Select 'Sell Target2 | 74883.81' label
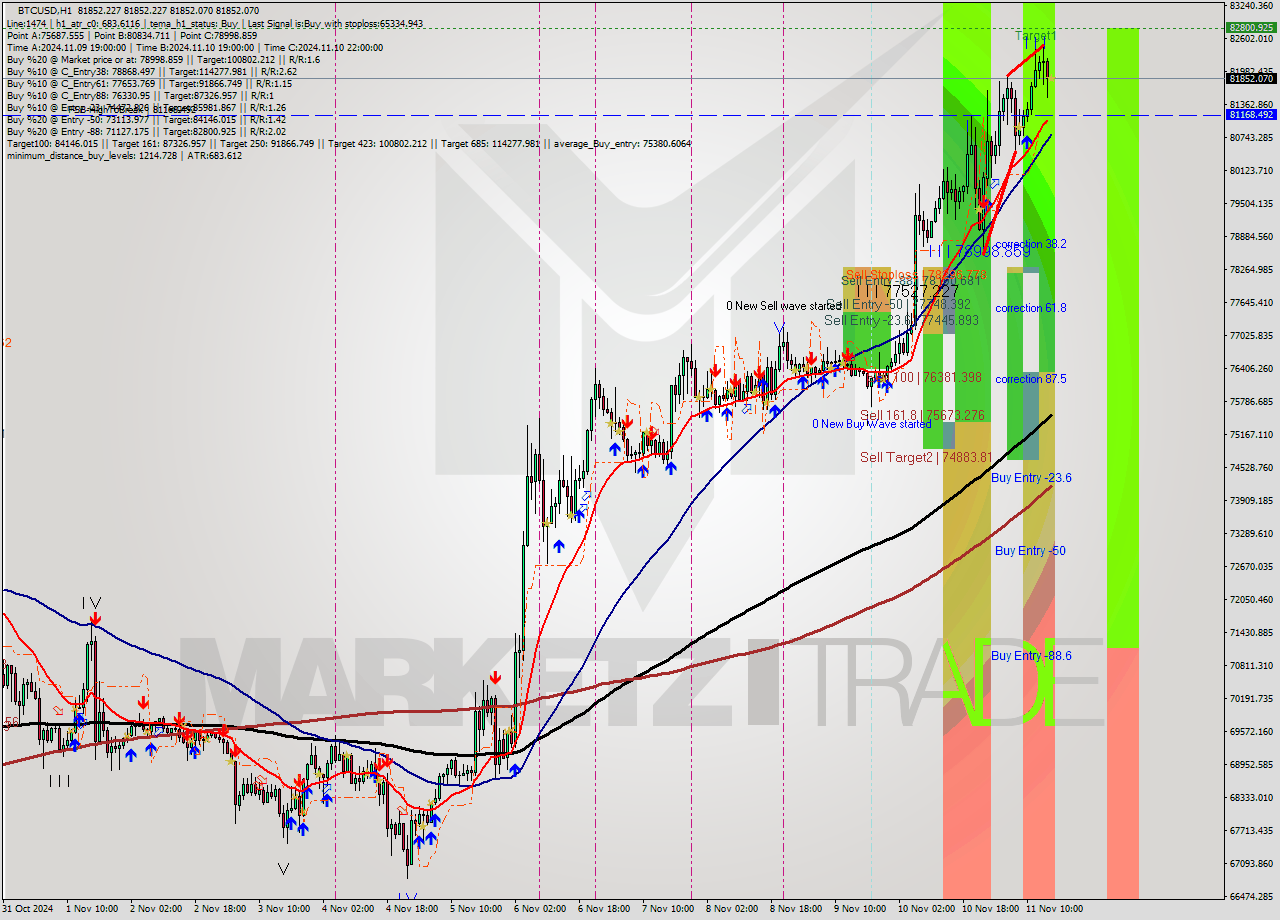The width and height of the screenshot is (1280, 920). (926, 458)
